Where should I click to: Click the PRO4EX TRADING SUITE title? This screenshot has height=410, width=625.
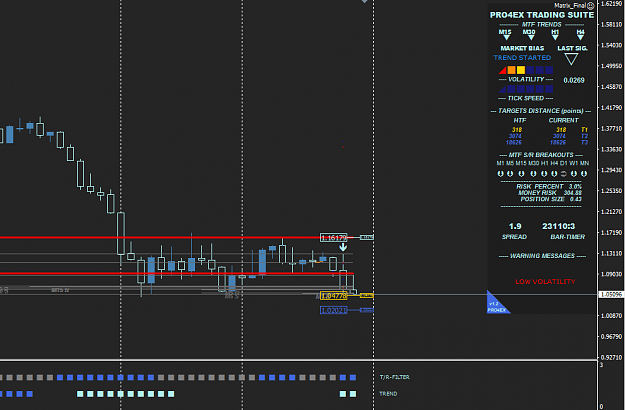coord(542,15)
